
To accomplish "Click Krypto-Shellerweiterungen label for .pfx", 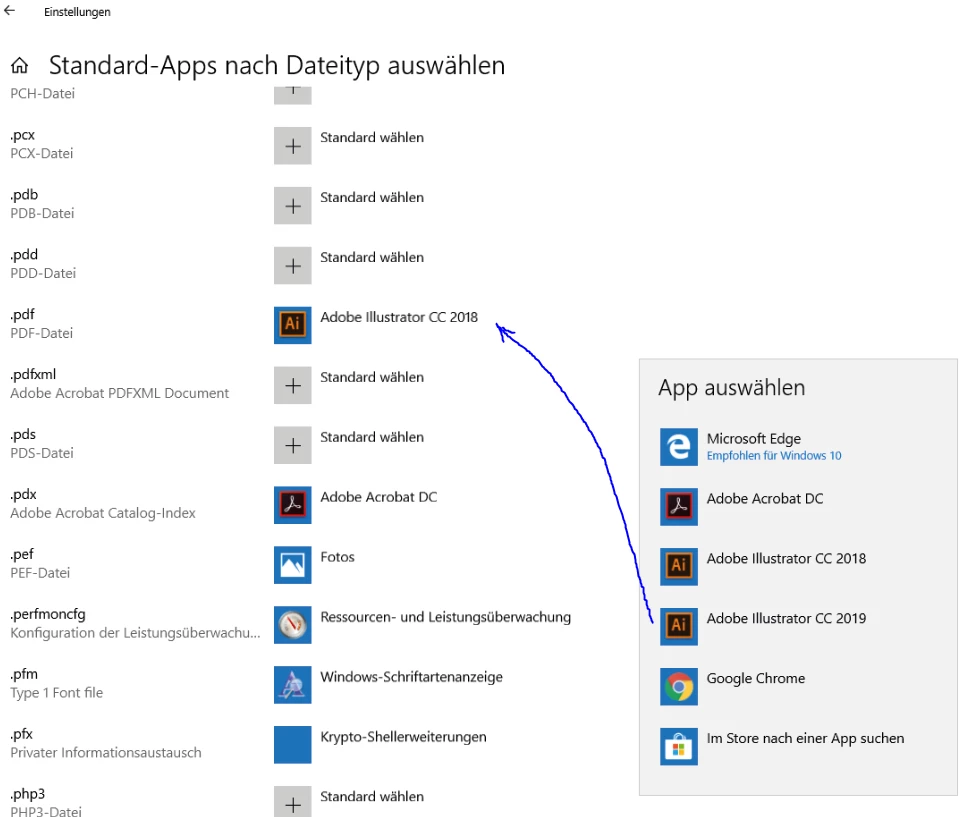I will click(403, 737).
